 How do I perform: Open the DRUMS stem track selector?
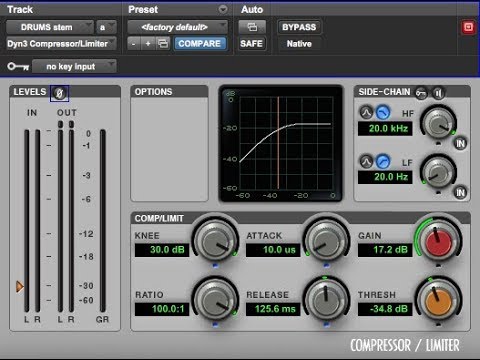point(50,27)
